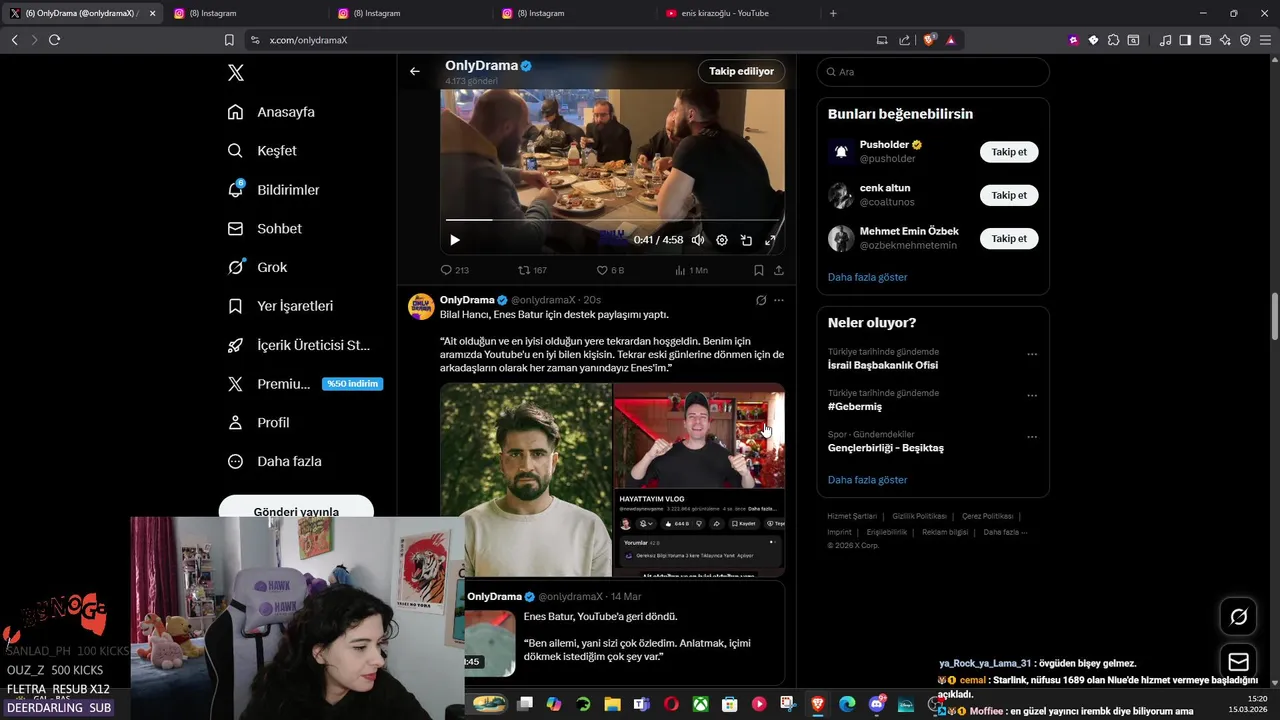
Task: Open Sohbet messages
Action: (x=264, y=229)
